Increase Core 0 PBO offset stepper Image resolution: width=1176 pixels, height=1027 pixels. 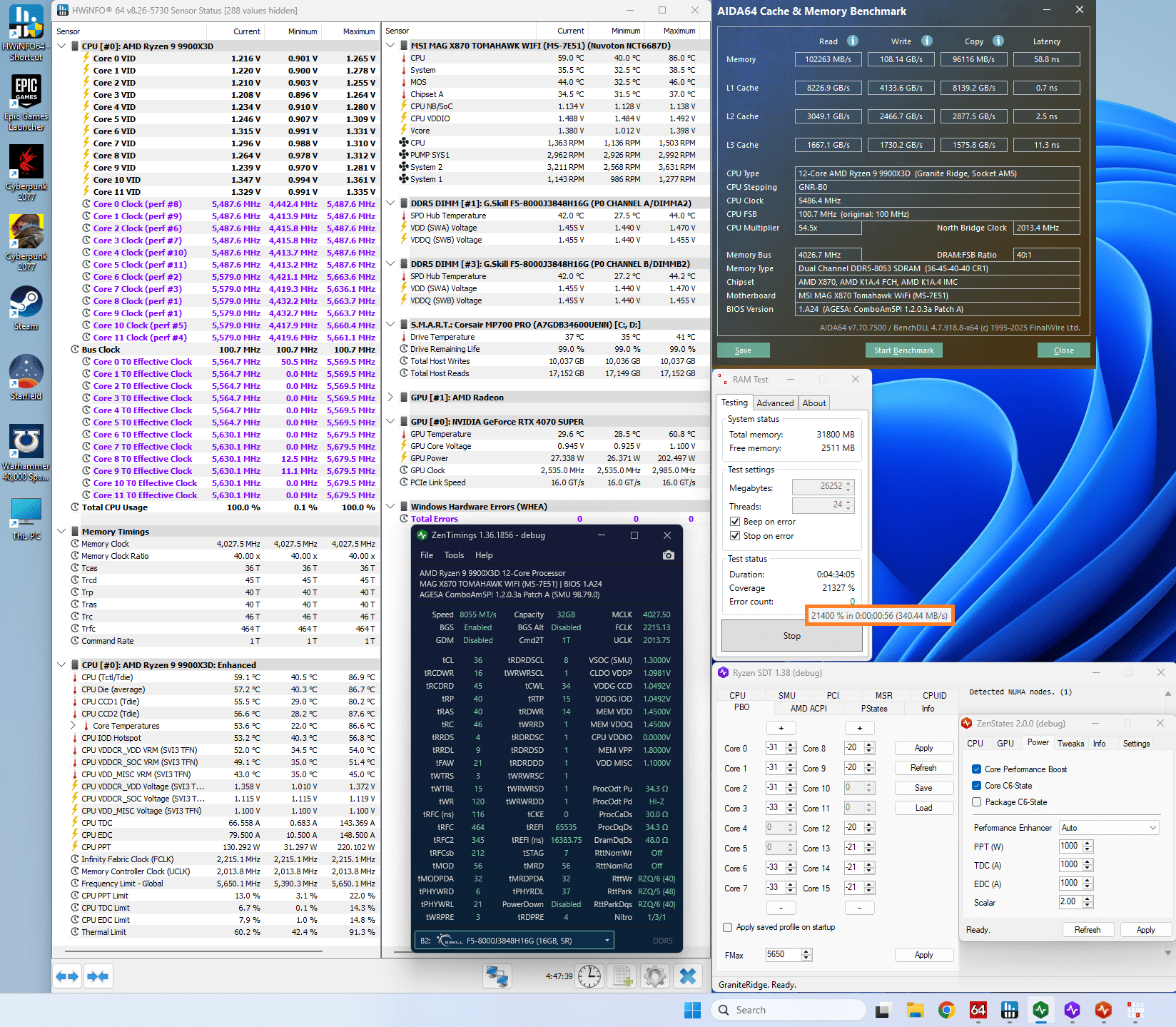[x=791, y=745]
